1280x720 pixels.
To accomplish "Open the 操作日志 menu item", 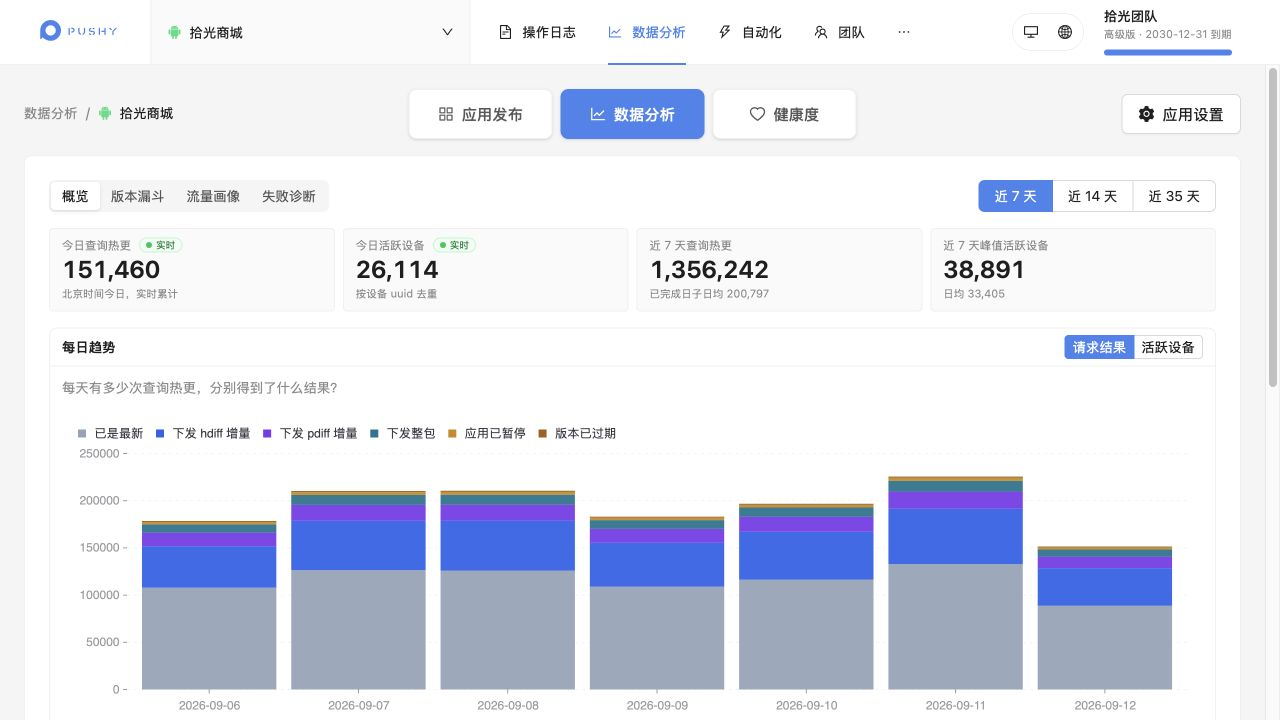I will (537, 32).
